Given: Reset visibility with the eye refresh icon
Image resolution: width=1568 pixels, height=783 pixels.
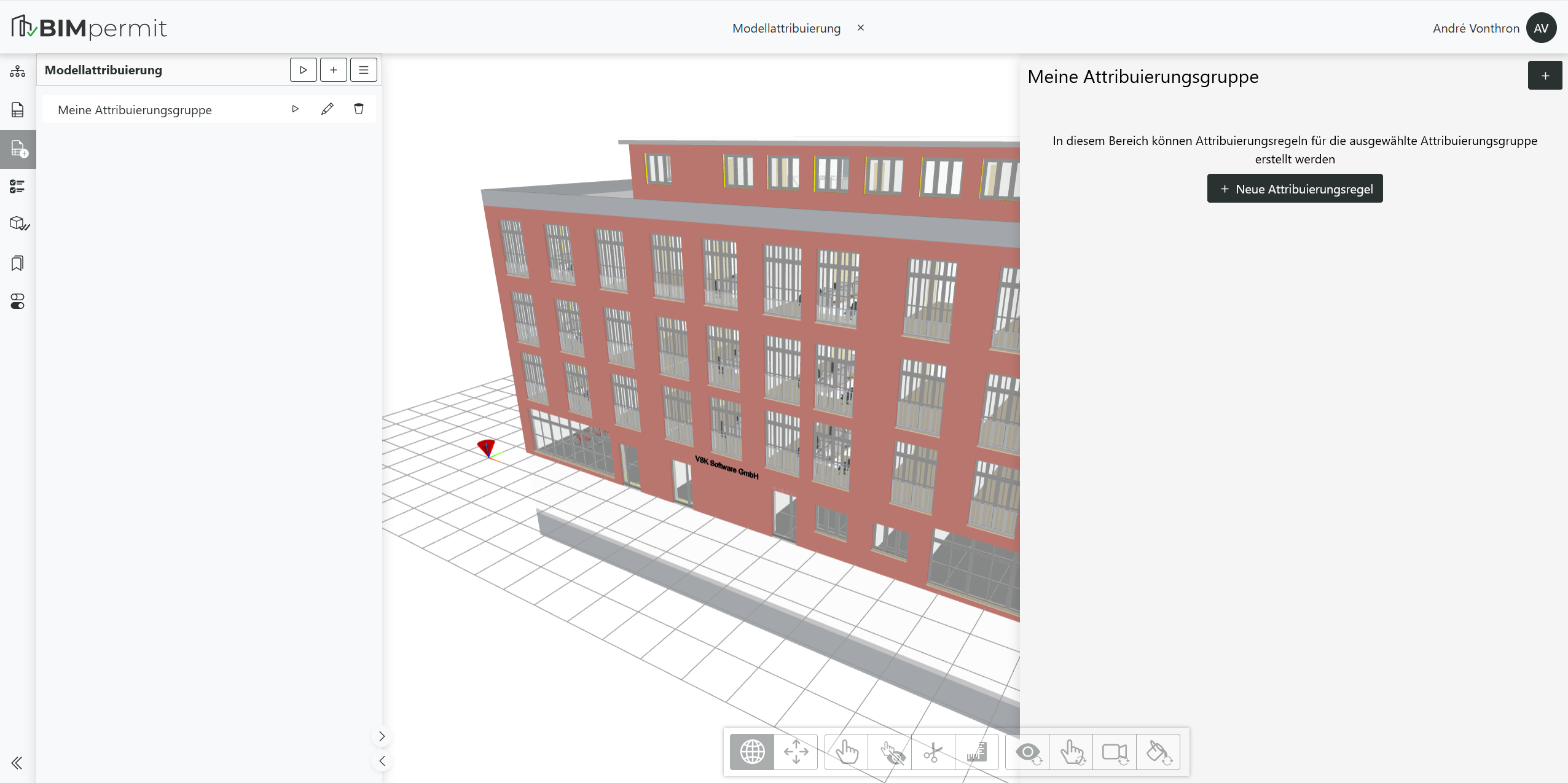Looking at the screenshot, I should coord(1028,752).
